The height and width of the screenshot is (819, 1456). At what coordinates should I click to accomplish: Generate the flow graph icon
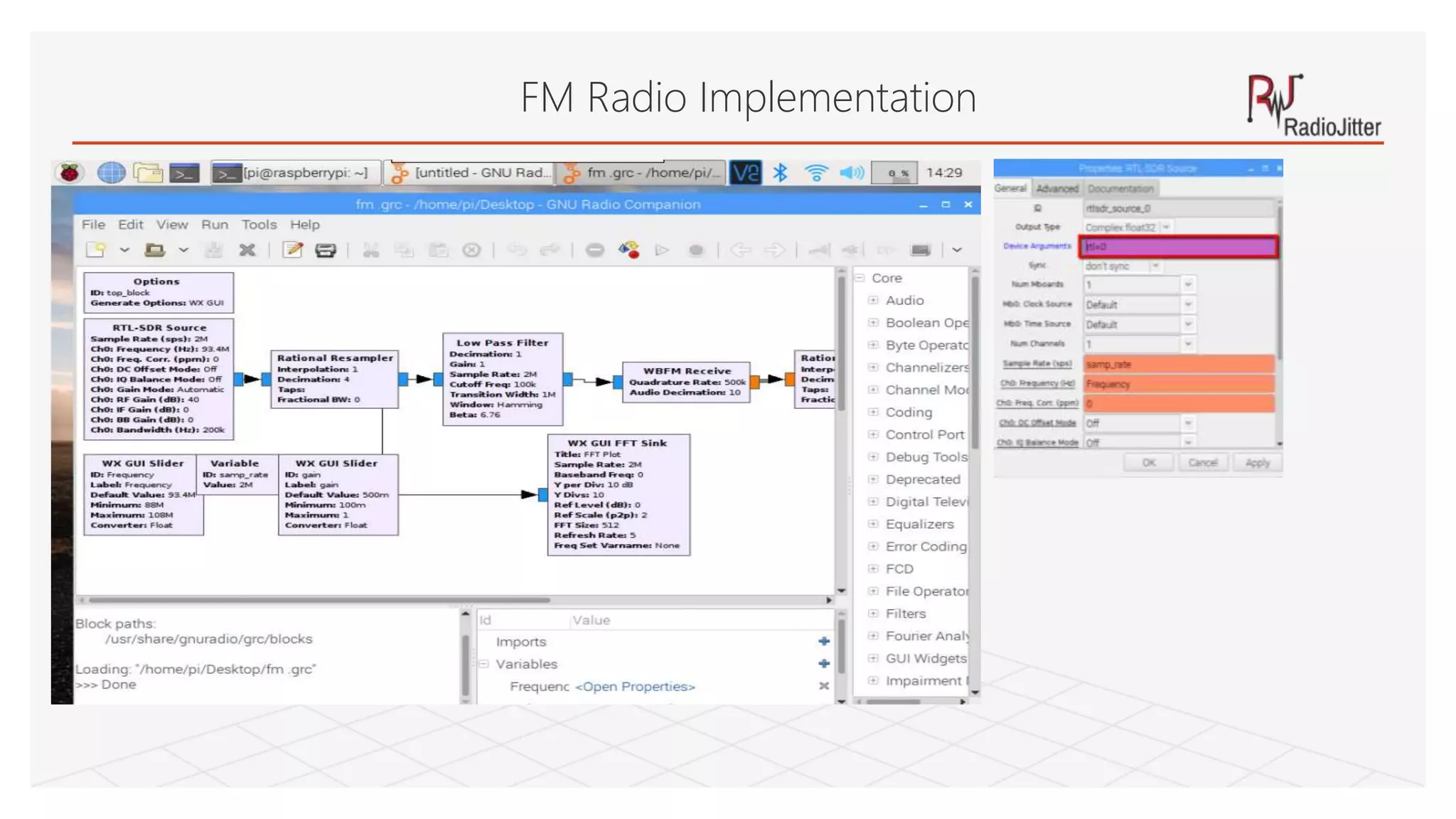(628, 250)
